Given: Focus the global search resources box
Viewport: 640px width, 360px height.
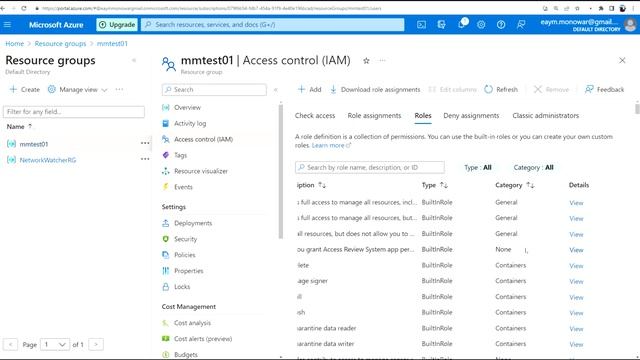Looking at the screenshot, I should click(272, 24).
